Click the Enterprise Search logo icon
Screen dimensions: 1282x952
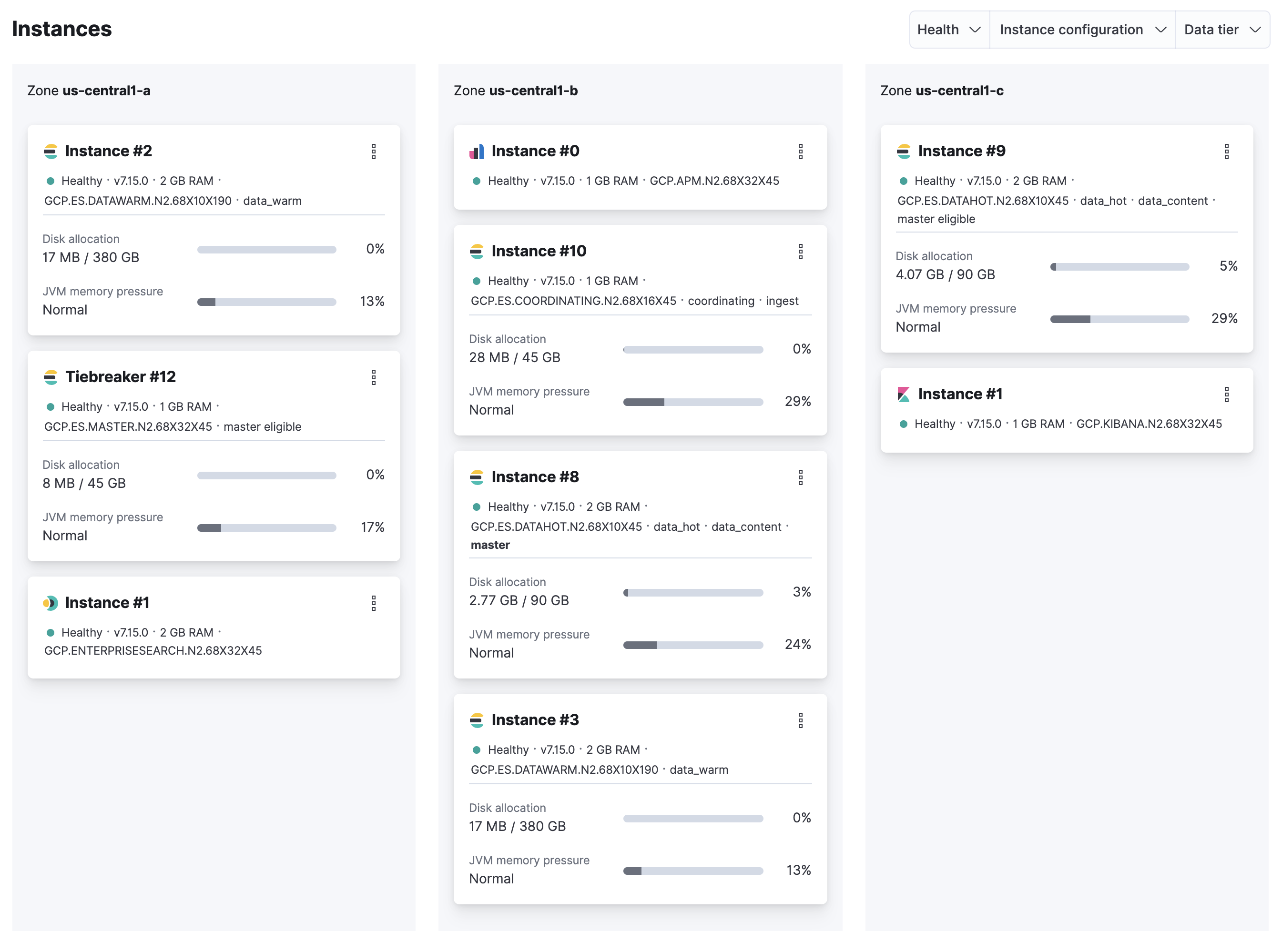pyautogui.click(x=51, y=603)
